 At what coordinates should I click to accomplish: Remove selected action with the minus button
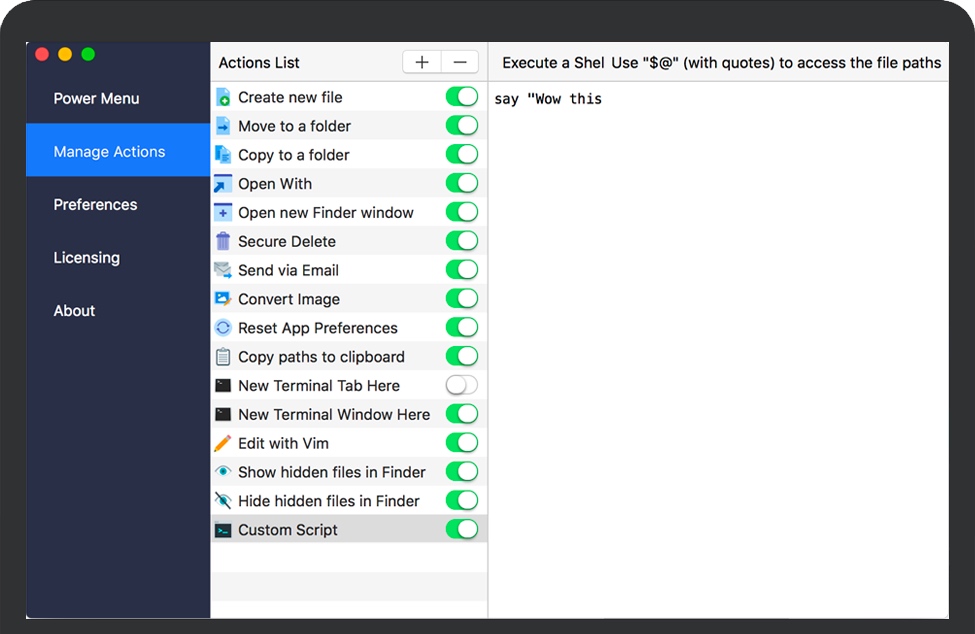pos(459,61)
